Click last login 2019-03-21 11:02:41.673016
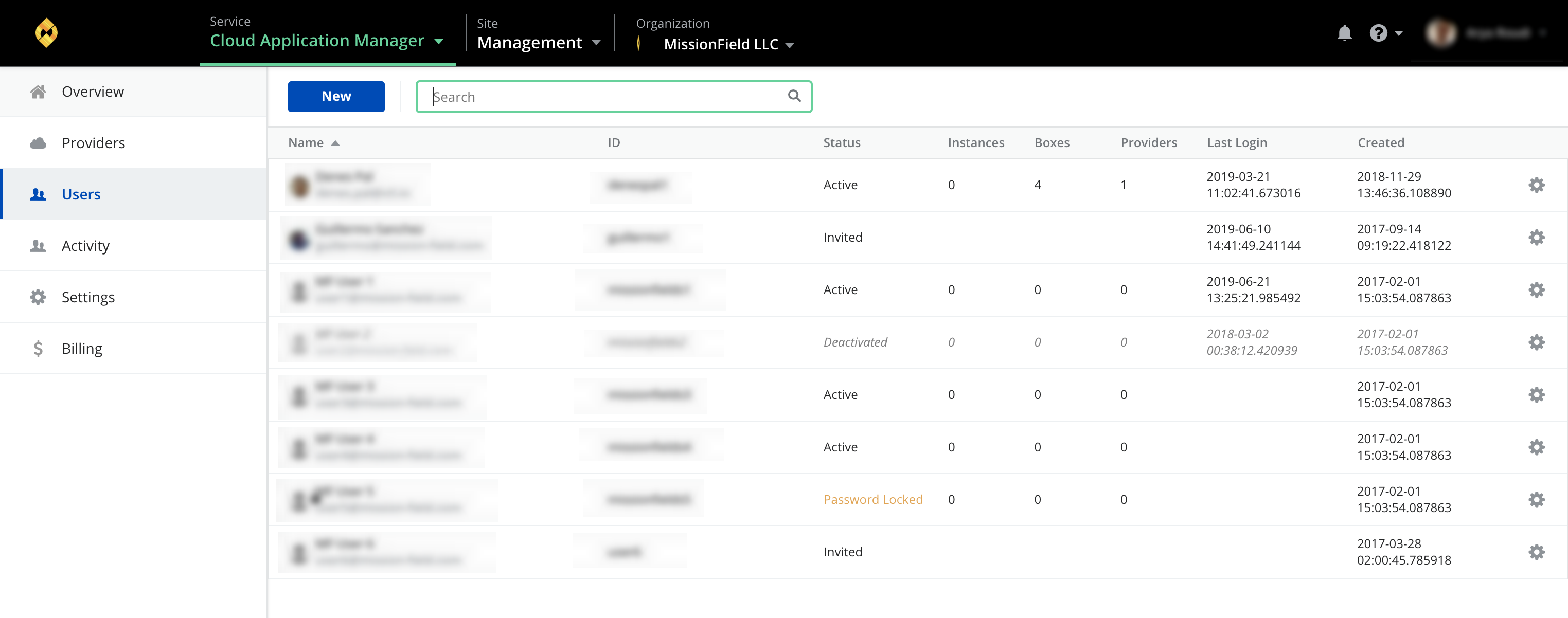The image size is (1568, 618). (1253, 185)
